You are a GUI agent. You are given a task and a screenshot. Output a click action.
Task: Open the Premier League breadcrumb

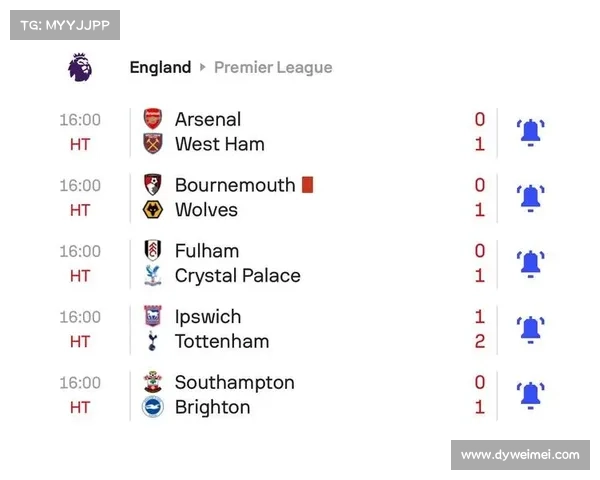pos(273,68)
